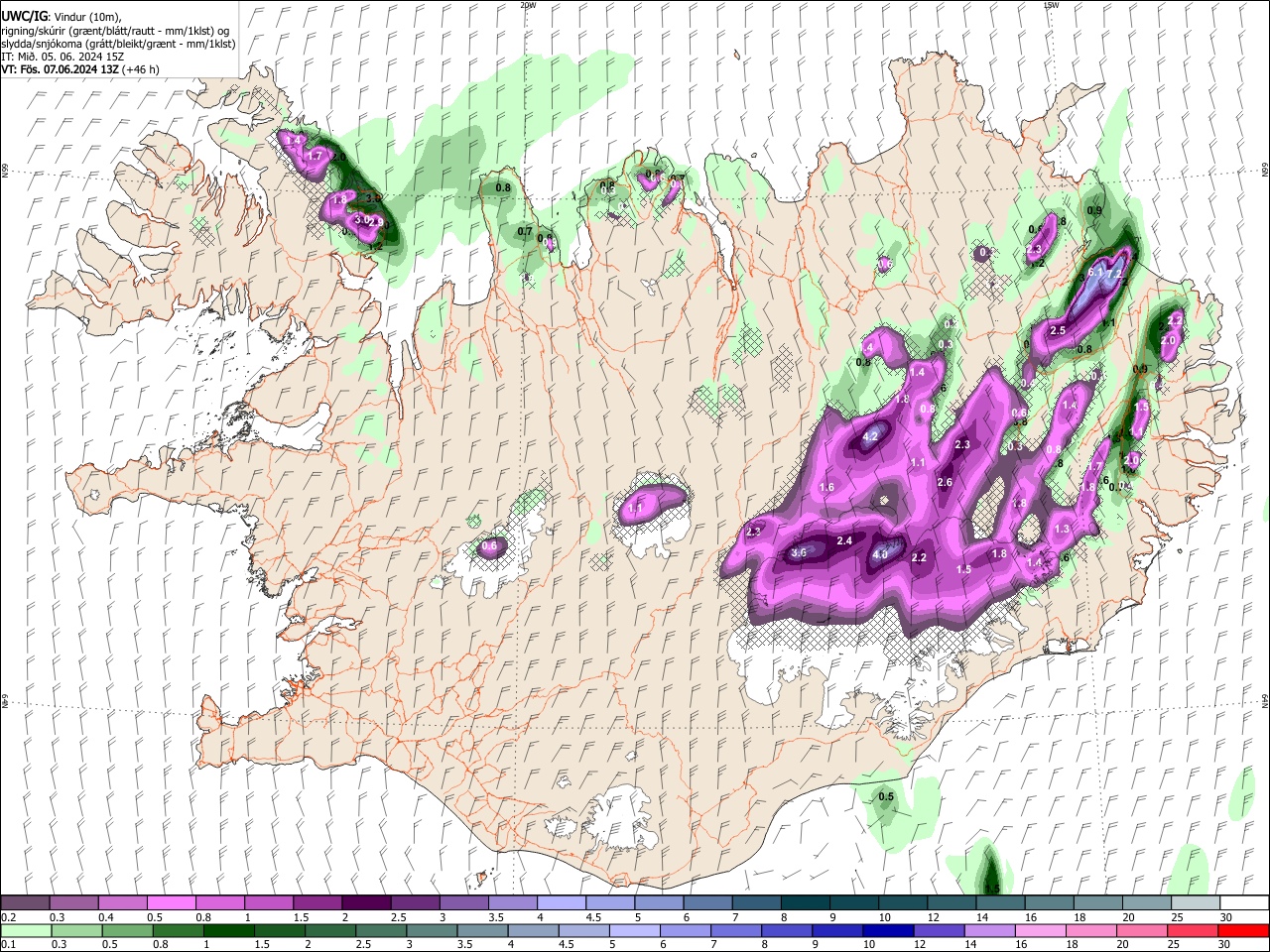
Task: Click the 4.2 precipitation value on the map
Action: click(872, 436)
